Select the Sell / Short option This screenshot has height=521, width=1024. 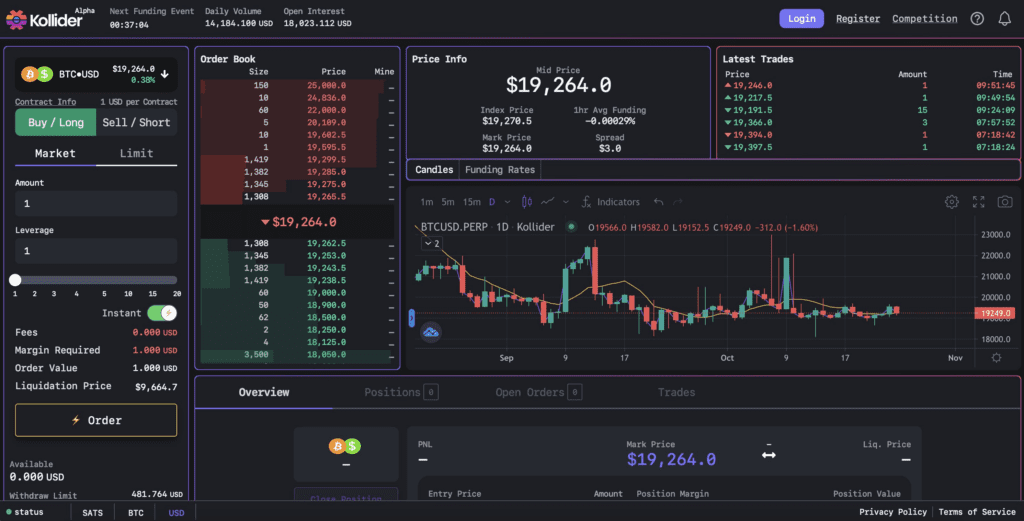136,122
